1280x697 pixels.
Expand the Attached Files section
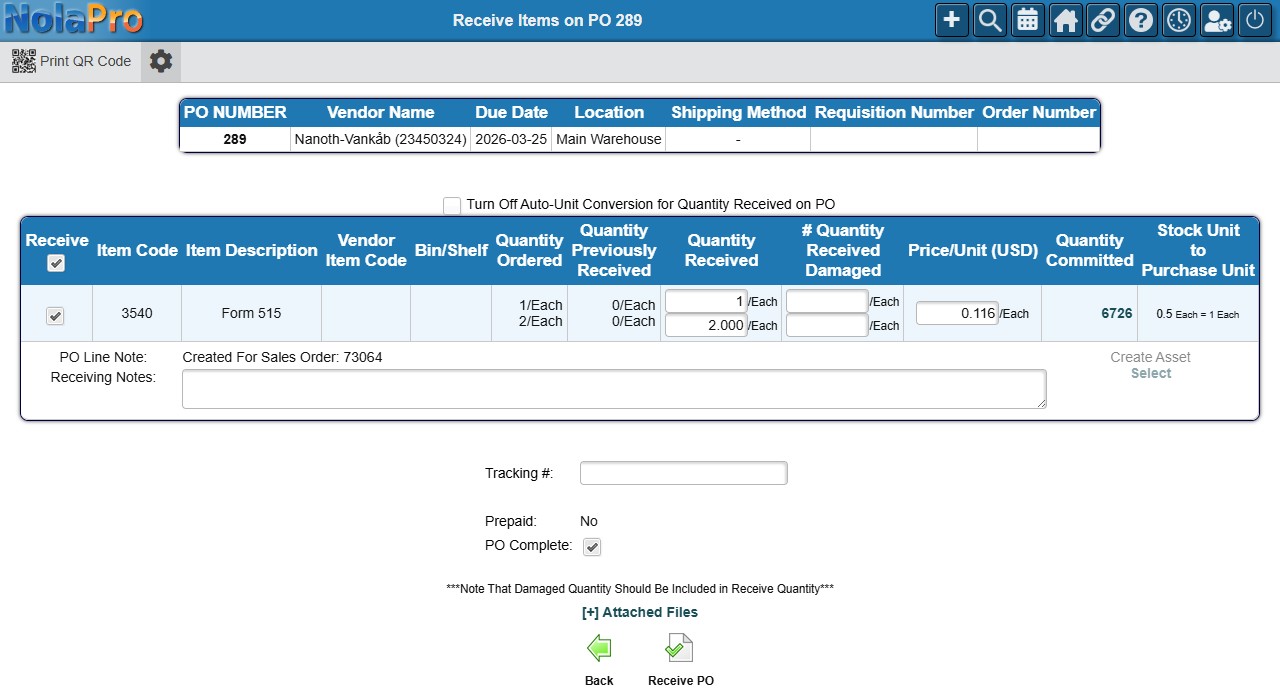640,612
